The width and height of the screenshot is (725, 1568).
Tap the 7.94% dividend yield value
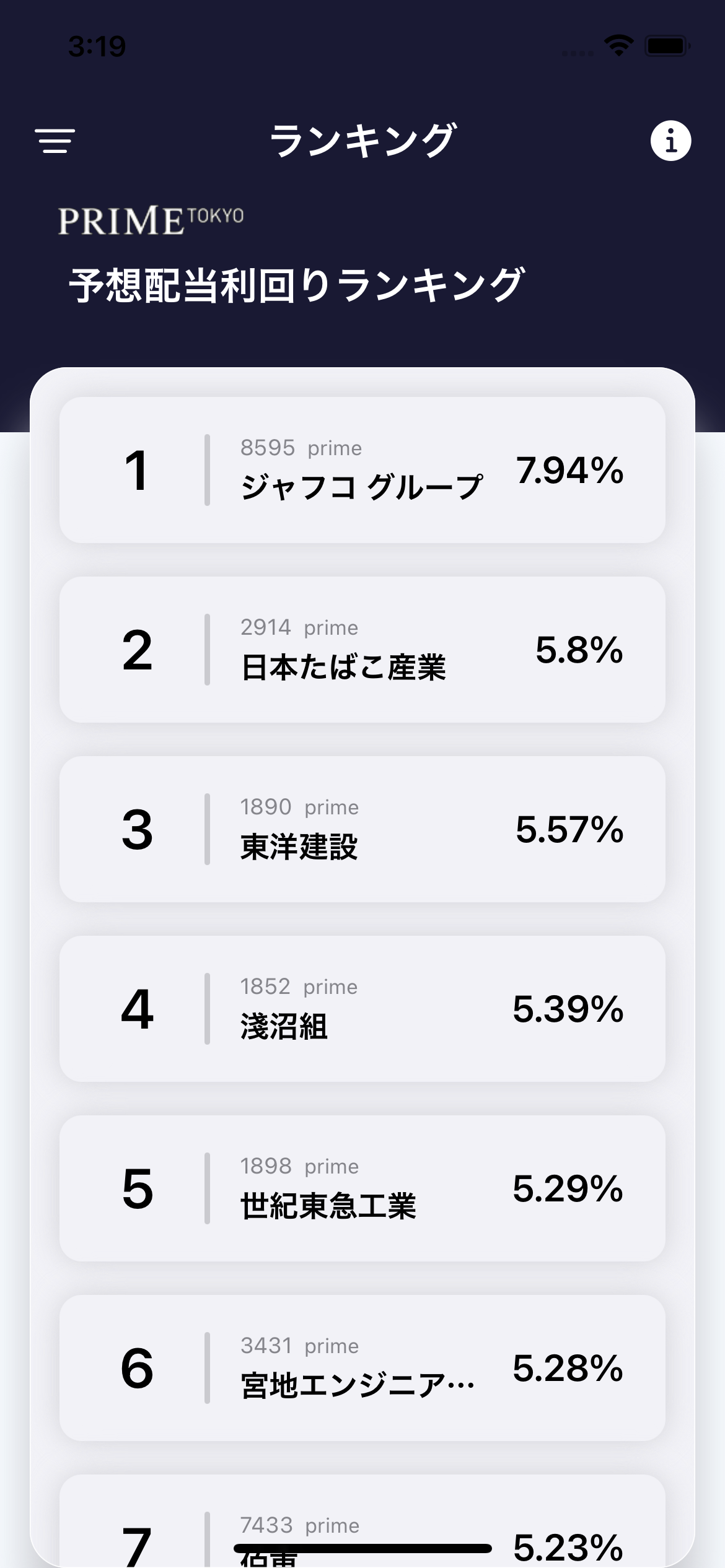(569, 470)
